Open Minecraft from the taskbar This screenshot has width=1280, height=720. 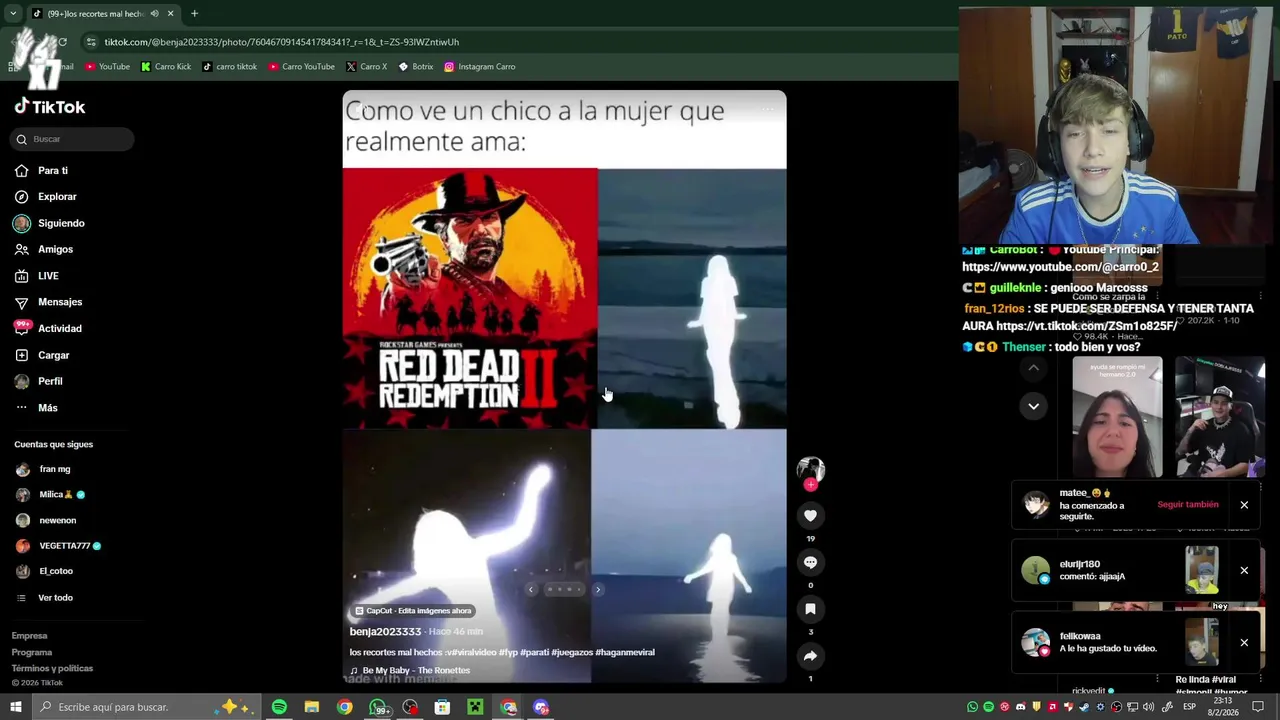pos(475,707)
